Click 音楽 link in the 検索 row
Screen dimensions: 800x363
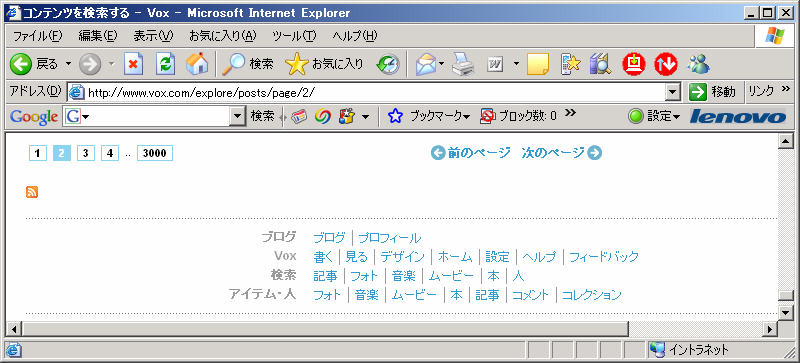404,276
